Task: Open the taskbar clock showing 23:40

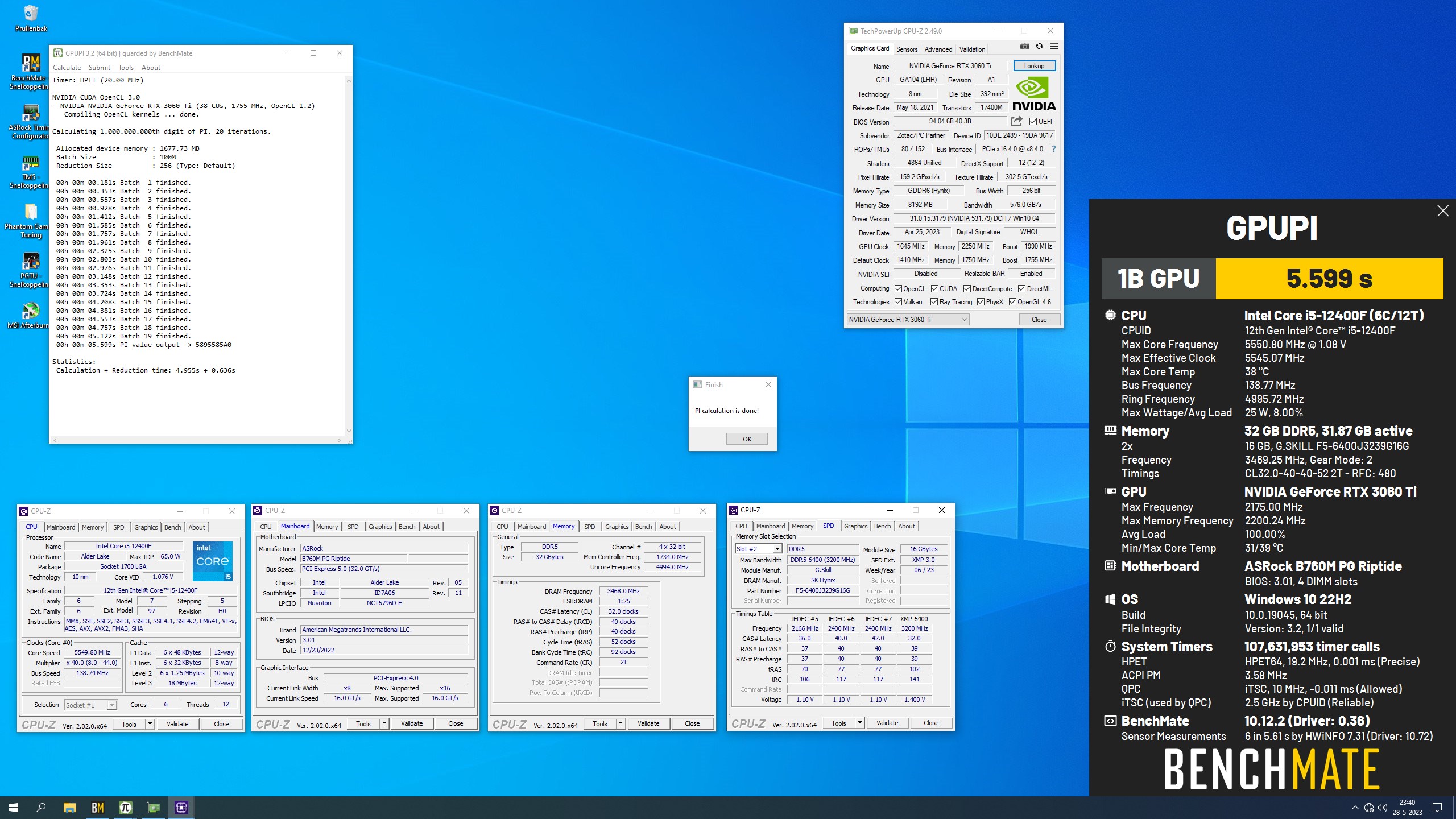Action: [1407, 808]
